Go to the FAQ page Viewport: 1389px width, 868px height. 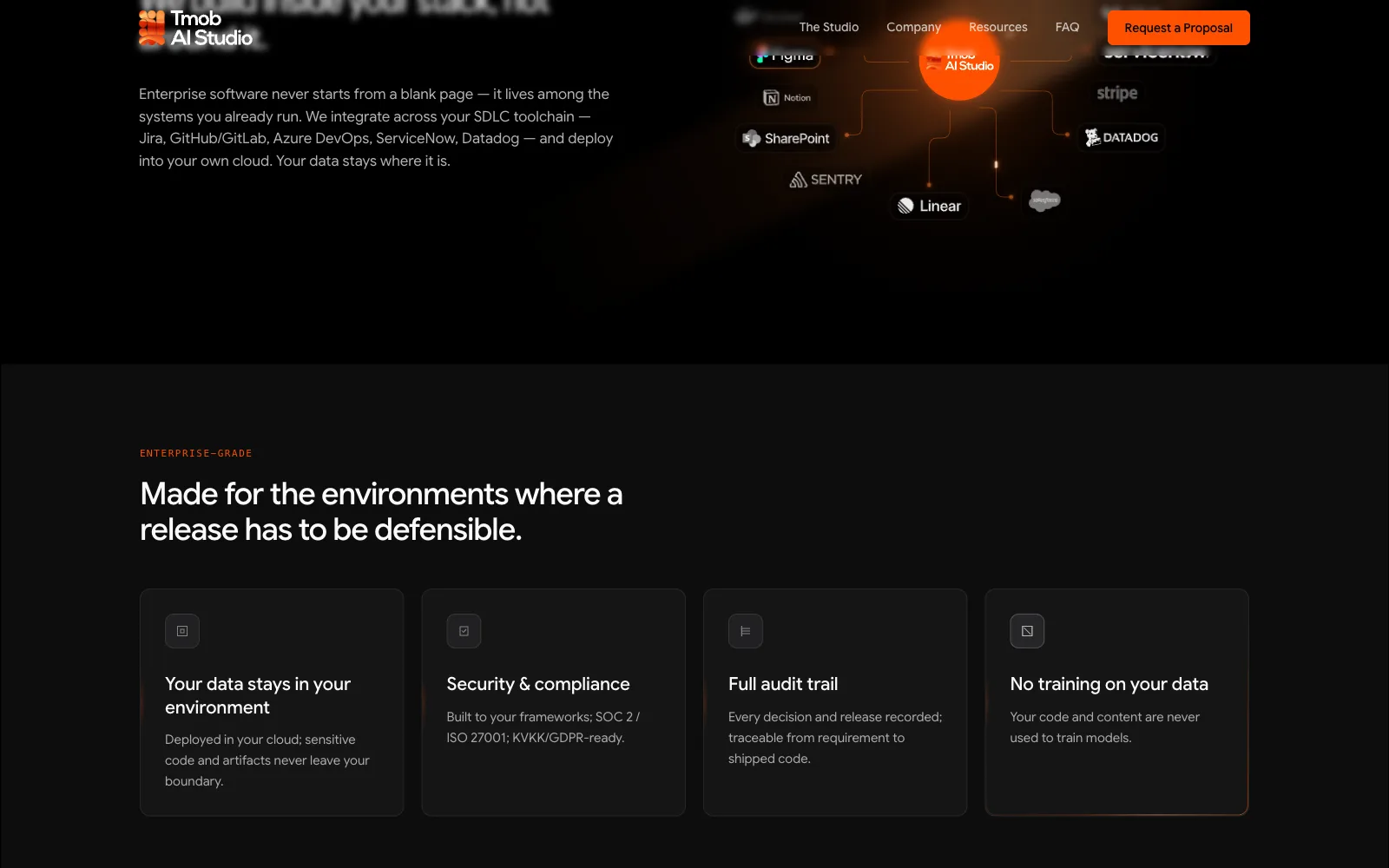point(1067,27)
